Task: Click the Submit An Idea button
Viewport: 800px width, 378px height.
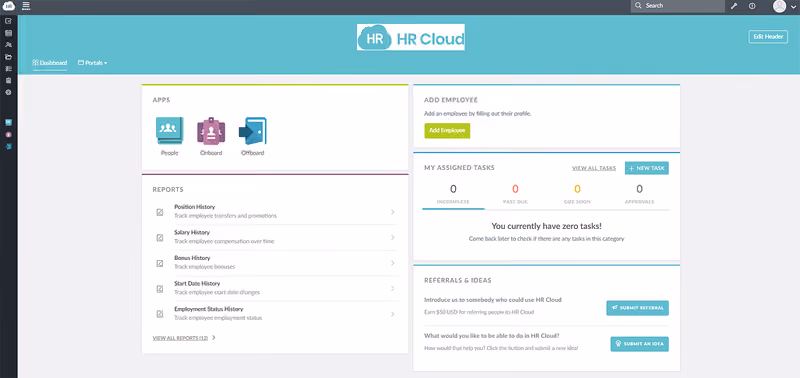Action: click(639, 344)
